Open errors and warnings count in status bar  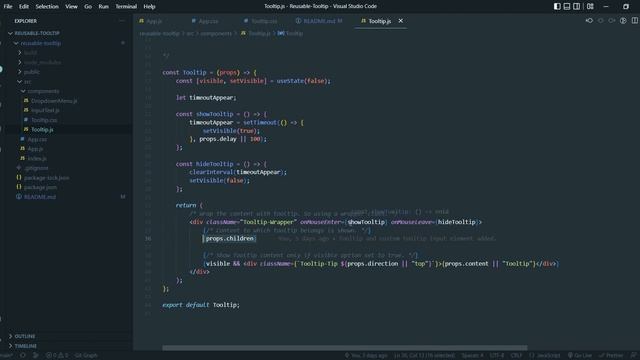(57, 356)
